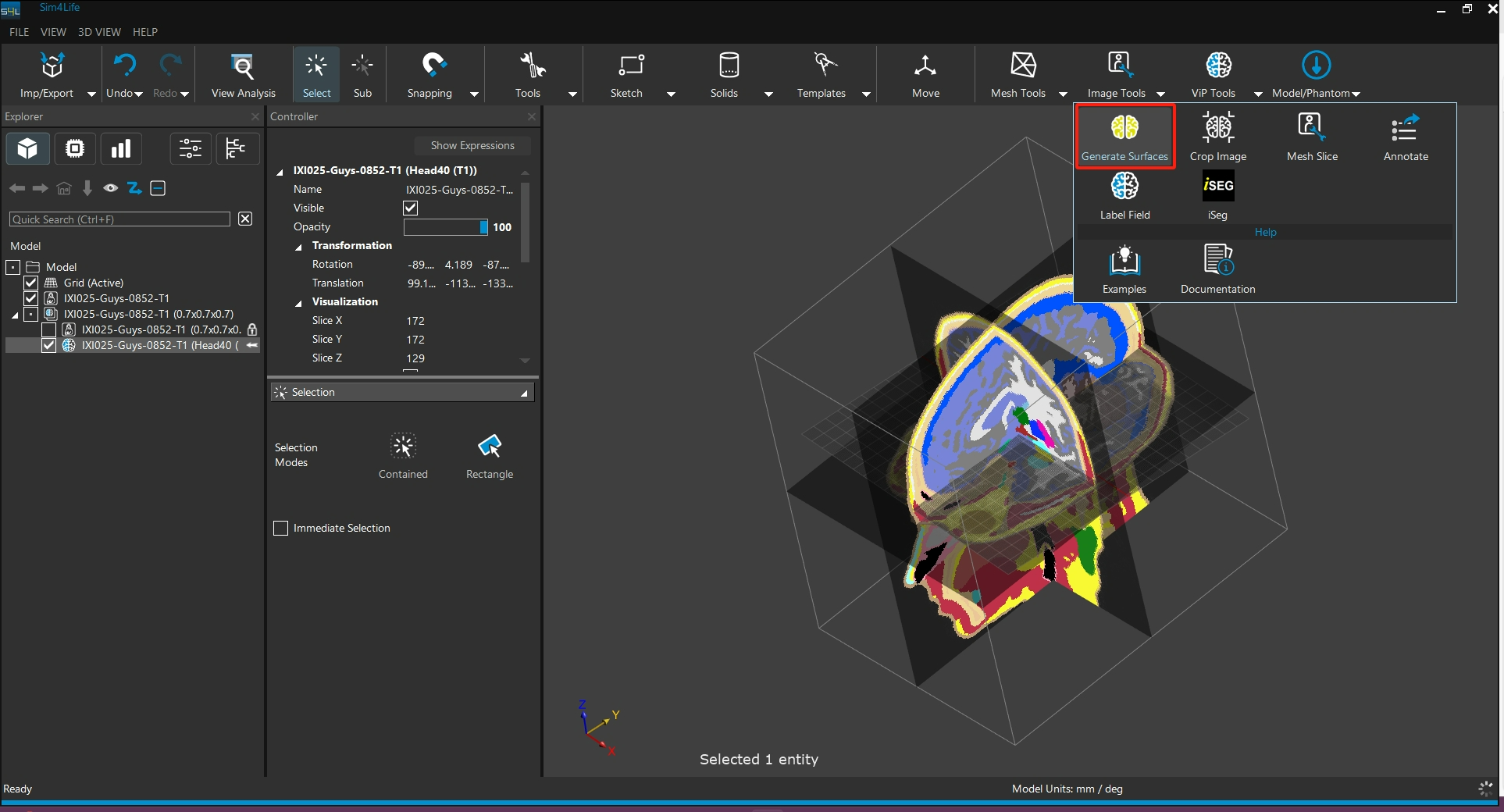The height and width of the screenshot is (812, 1504).
Task: Click the Quick Search input field
Action: (119, 219)
